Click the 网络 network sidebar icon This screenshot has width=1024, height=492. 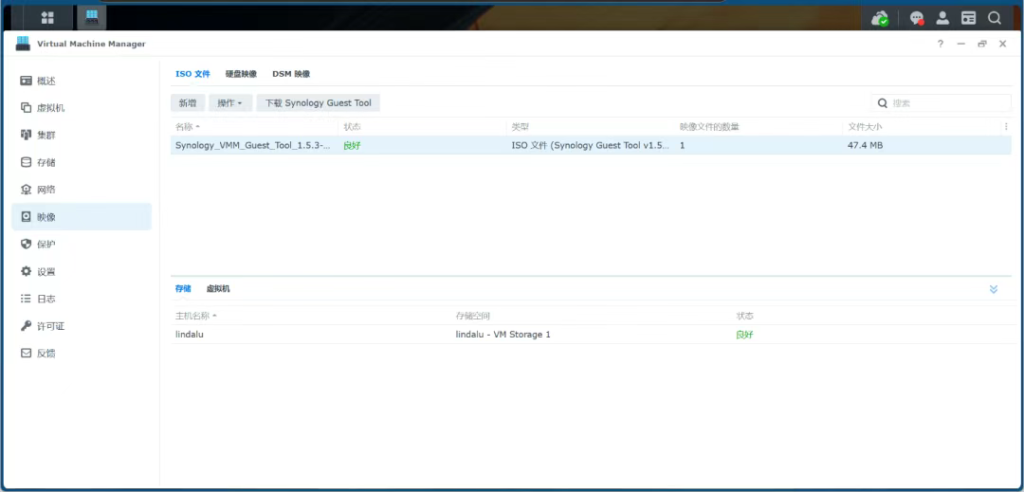(x=26, y=189)
